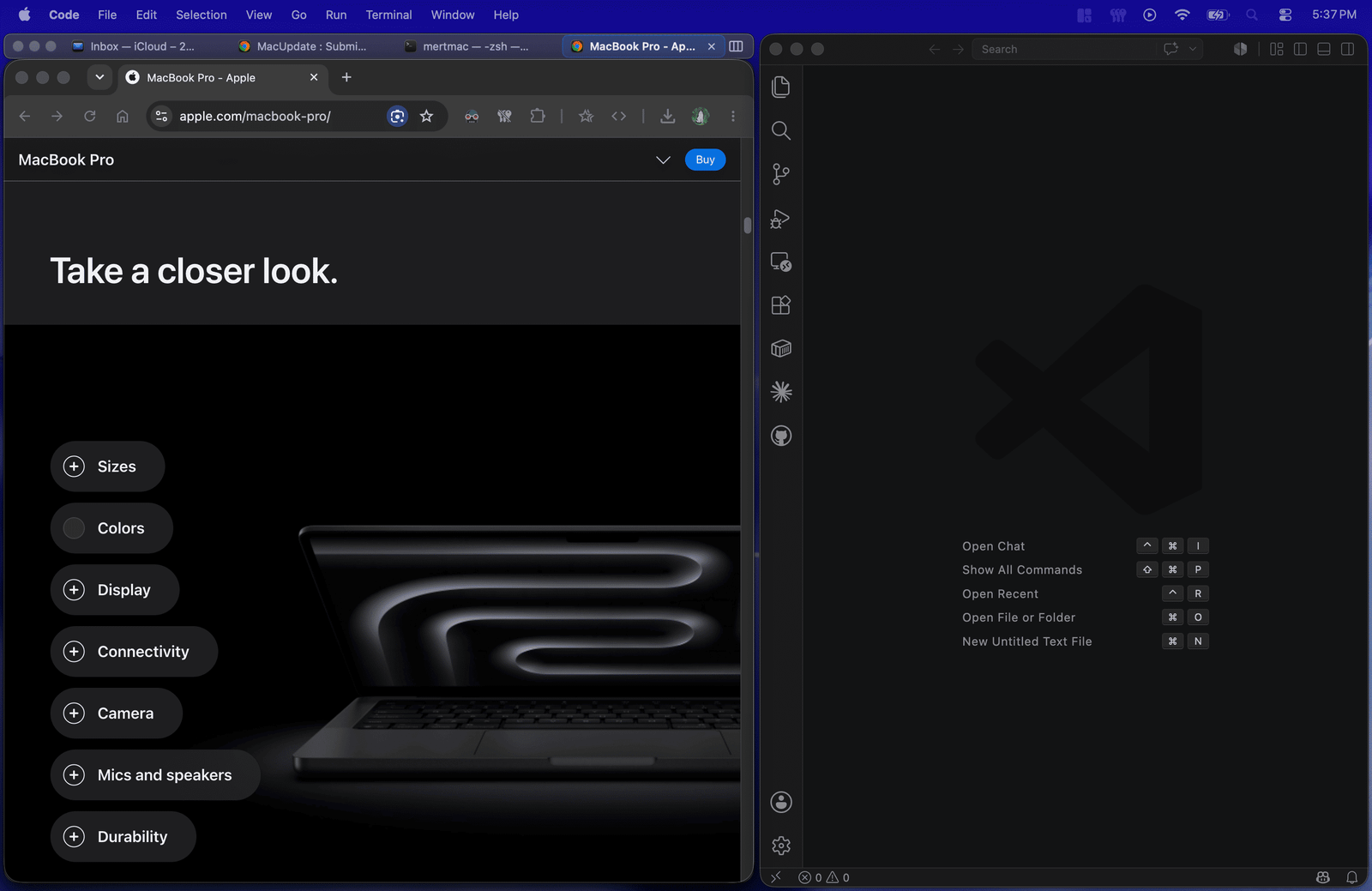The image size is (1372, 891).
Task: Open the Explorer view in VS Code
Action: tap(780, 87)
